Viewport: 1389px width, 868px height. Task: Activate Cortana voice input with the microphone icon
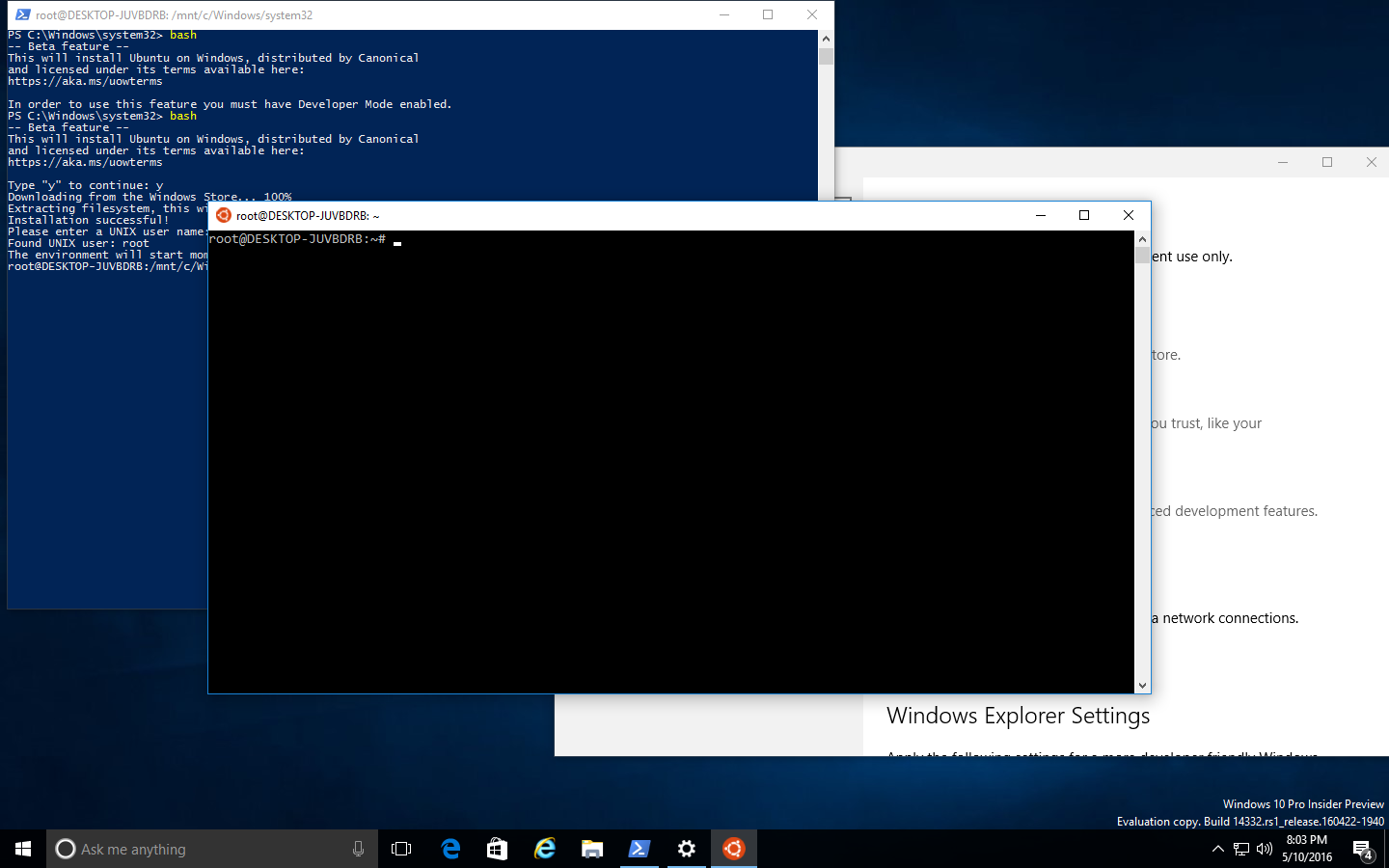[x=358, y=849]
